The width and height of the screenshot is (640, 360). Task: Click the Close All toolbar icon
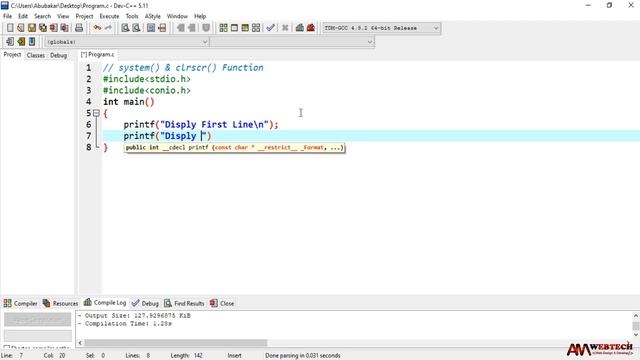click(64, 28)
